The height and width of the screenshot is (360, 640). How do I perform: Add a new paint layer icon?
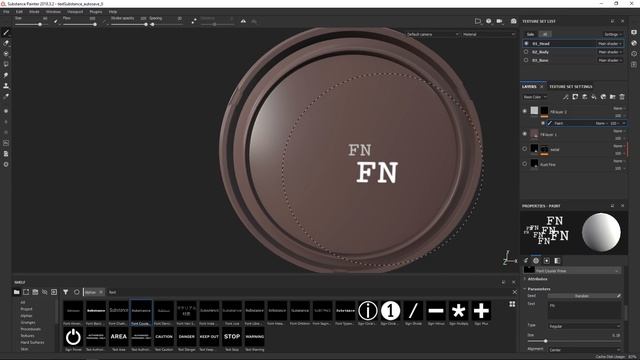point(584,97)
